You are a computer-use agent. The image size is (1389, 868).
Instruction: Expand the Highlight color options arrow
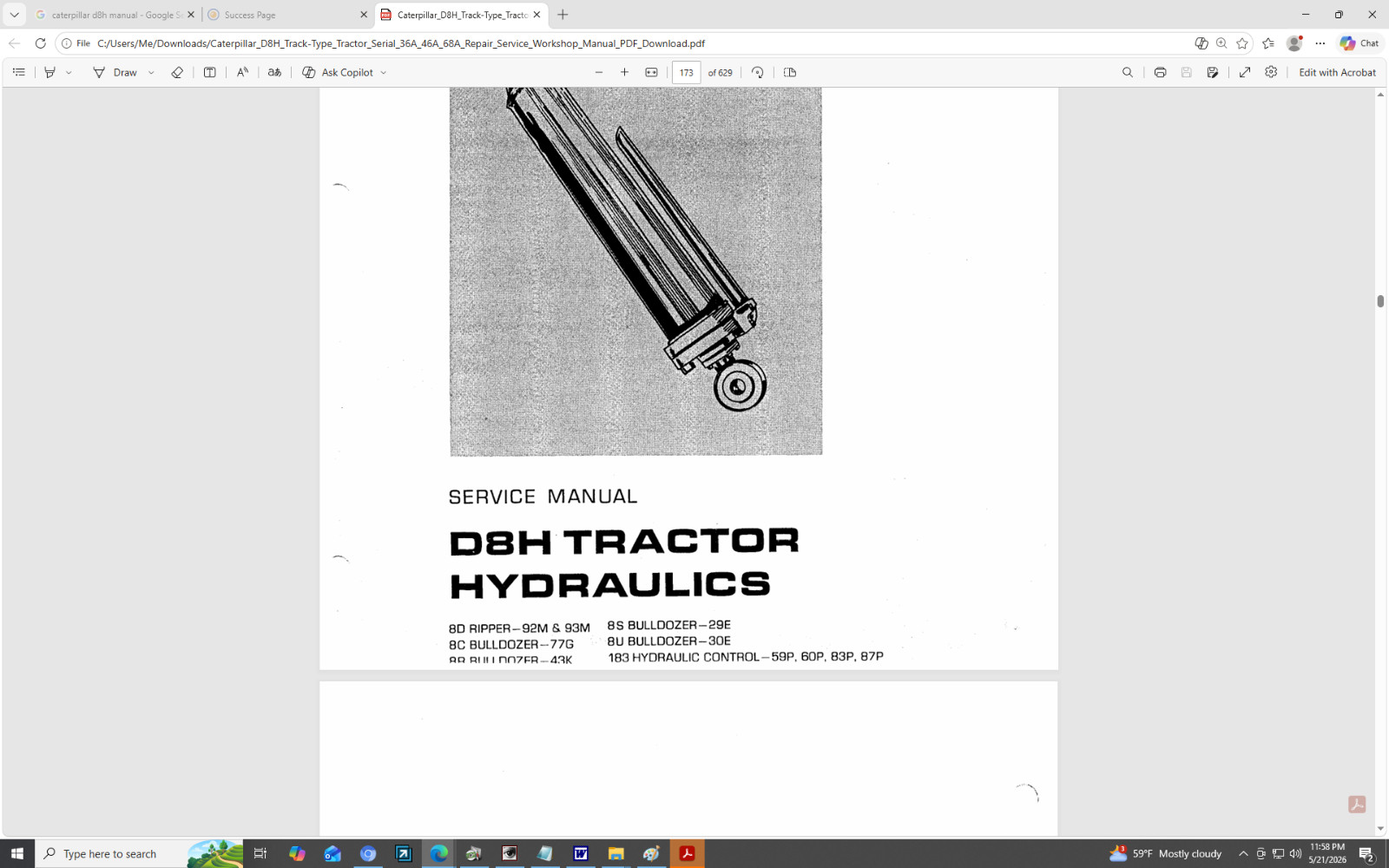pyautogui.click(x=69, y=73)
